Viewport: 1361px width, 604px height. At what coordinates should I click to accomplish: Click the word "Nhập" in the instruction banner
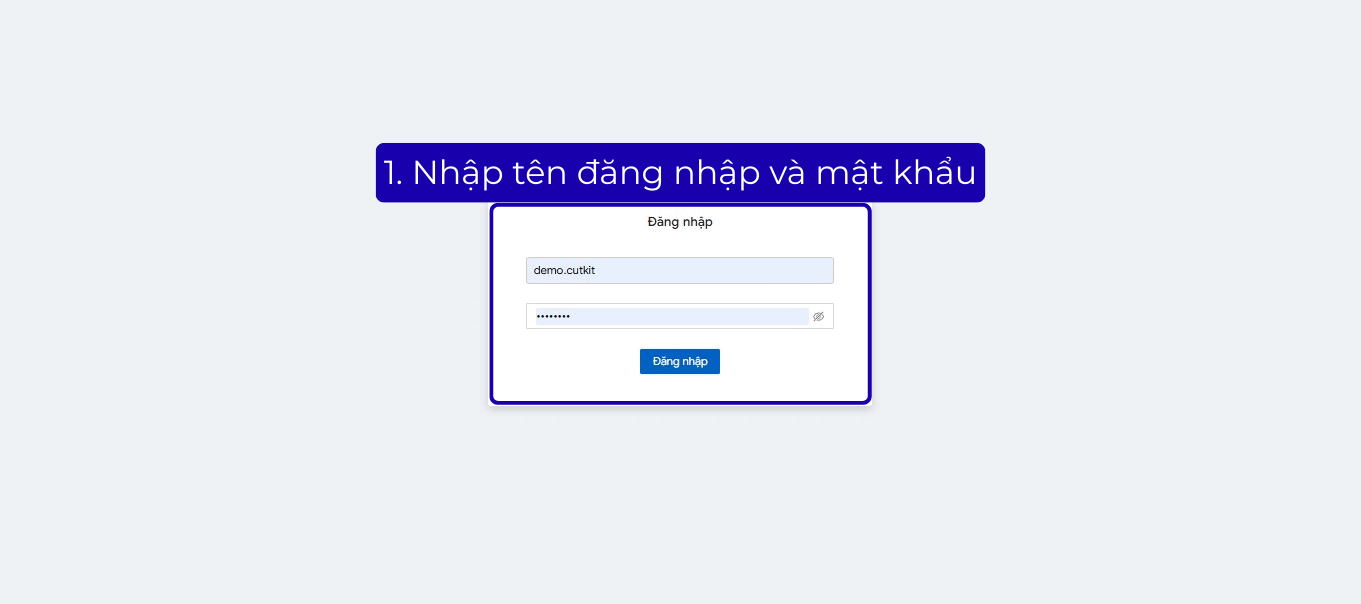[x=458, y=173]
